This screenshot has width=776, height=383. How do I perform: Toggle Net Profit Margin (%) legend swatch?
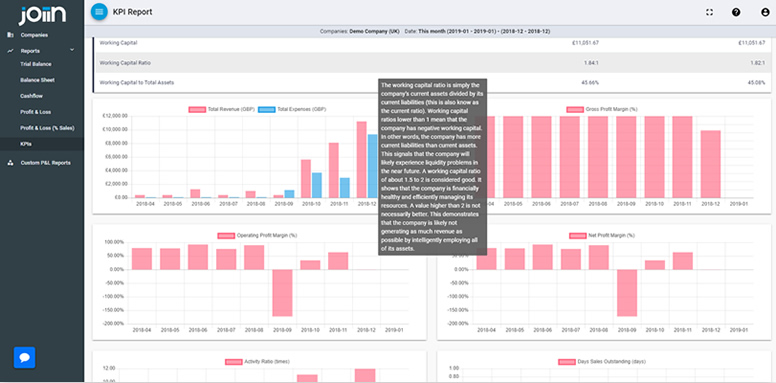[578, 236]
